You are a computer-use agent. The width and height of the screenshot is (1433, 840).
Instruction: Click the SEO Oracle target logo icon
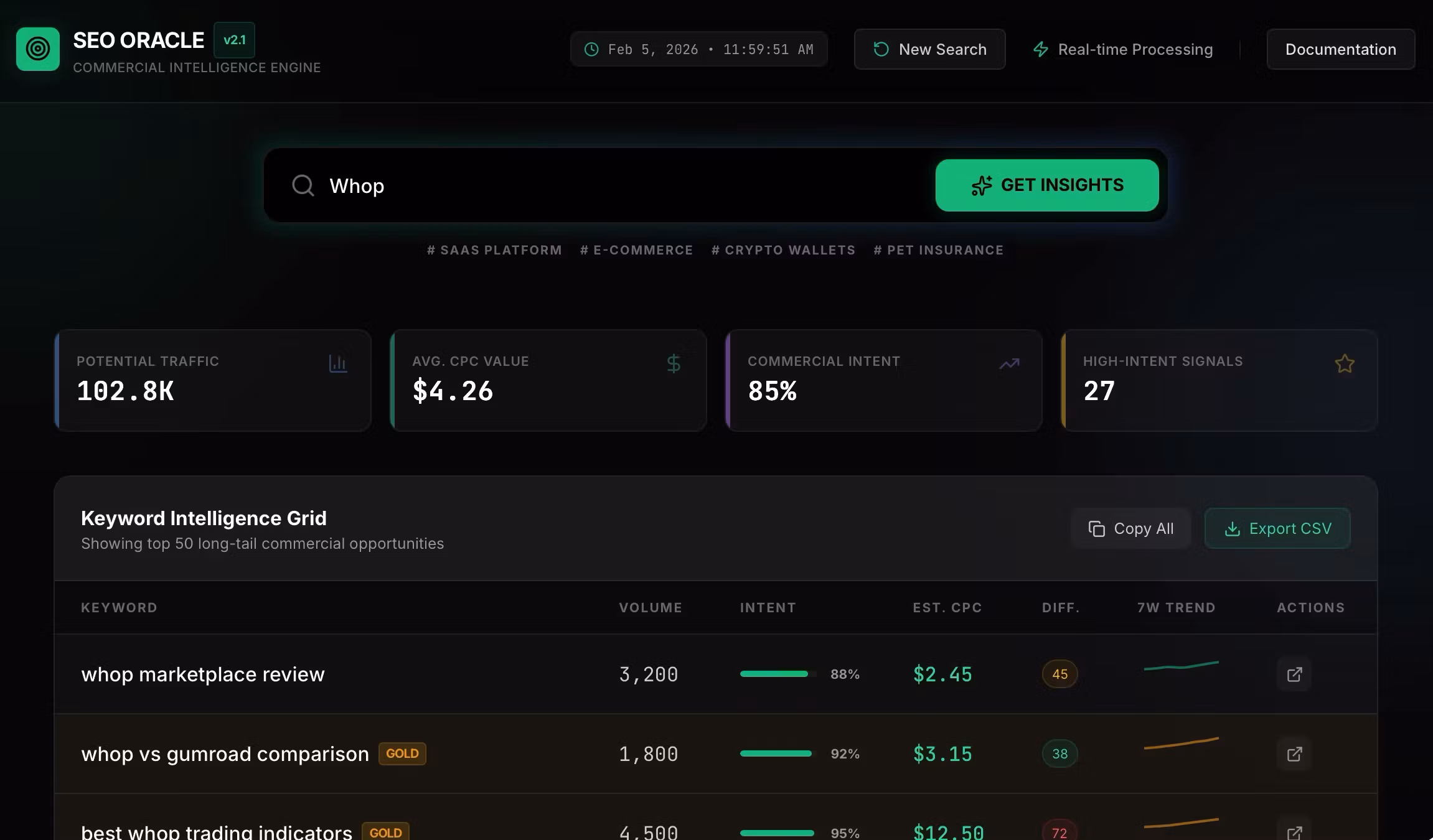coord(38,49)
